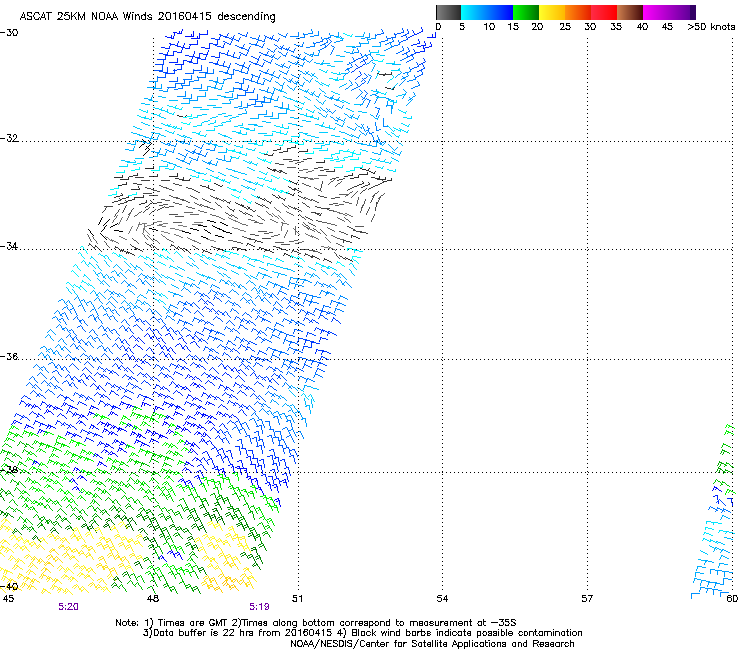The width and height of the screenshot is (740, 650).
Task: Click the -34 latitude axis label
Action: [9, 246]
